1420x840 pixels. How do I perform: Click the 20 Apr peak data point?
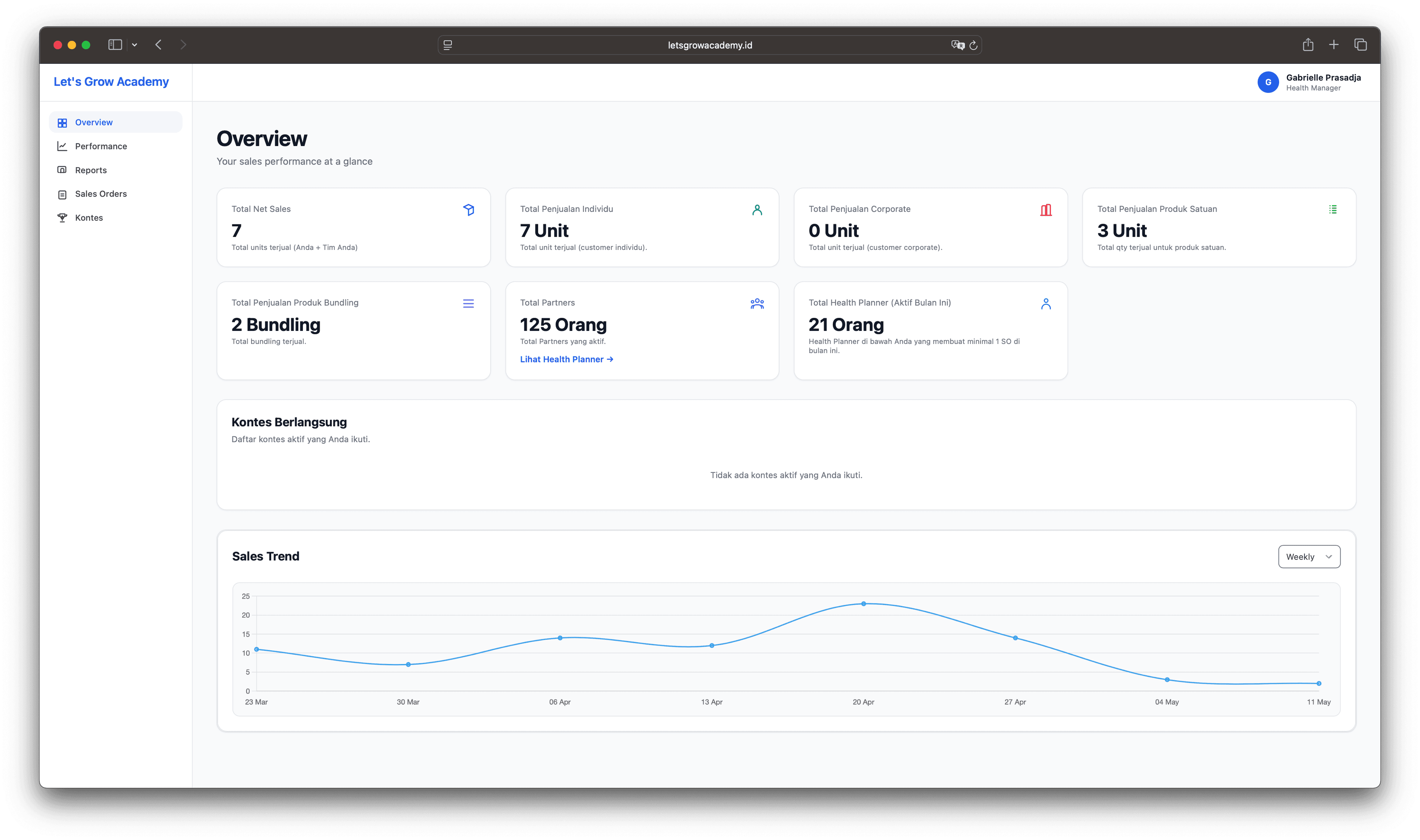click(864, 604)
